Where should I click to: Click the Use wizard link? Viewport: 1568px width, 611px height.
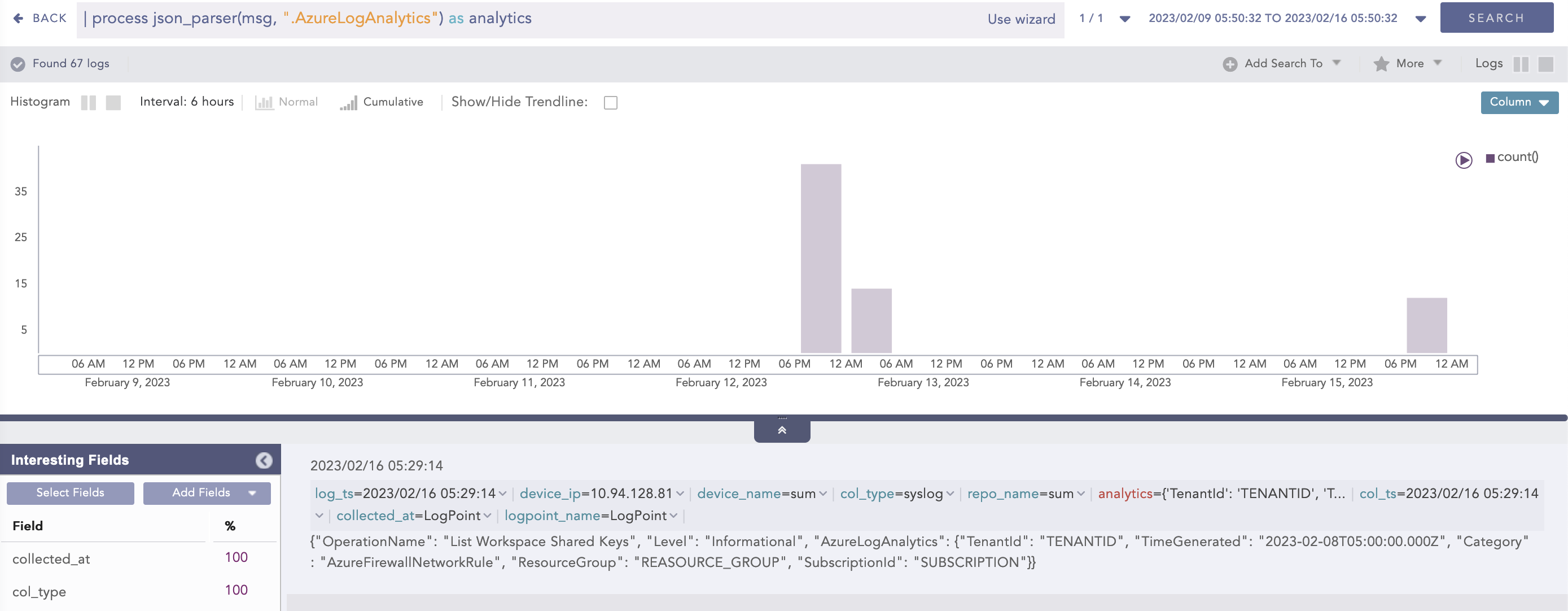(x=1022, y=18)
